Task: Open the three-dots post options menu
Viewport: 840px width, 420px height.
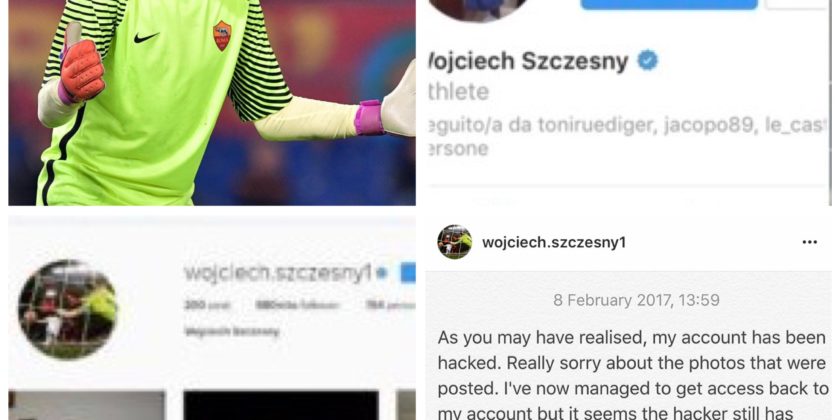Action: click(x=809, y=243)
